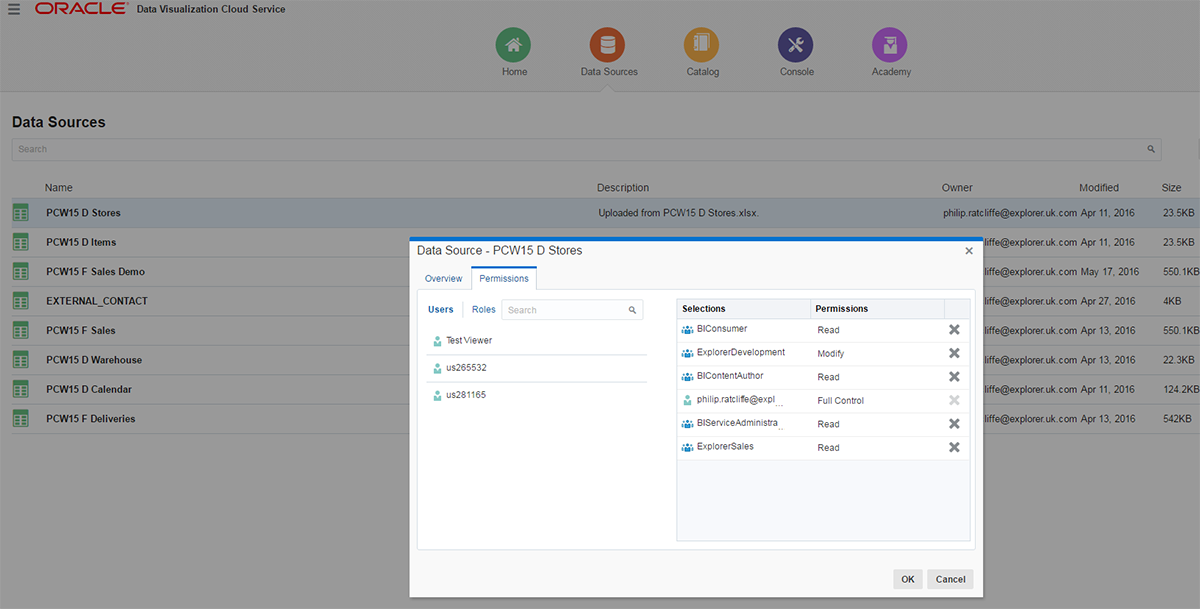The height and width of the screenshot is (609, 1200).
Task: Open the PCW15 F Deliveries data source
Action: [x=91, y=419]
